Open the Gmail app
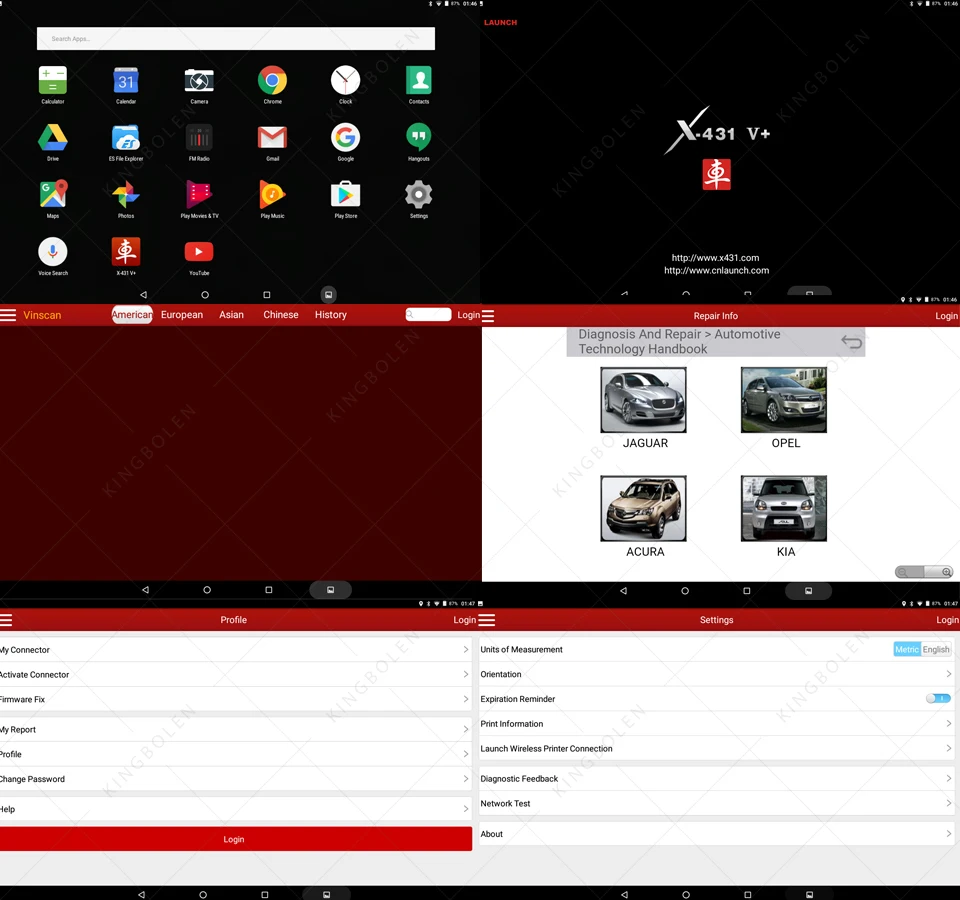Image resolution: width=960 pixels, height=900 pixels. (272, 137)
